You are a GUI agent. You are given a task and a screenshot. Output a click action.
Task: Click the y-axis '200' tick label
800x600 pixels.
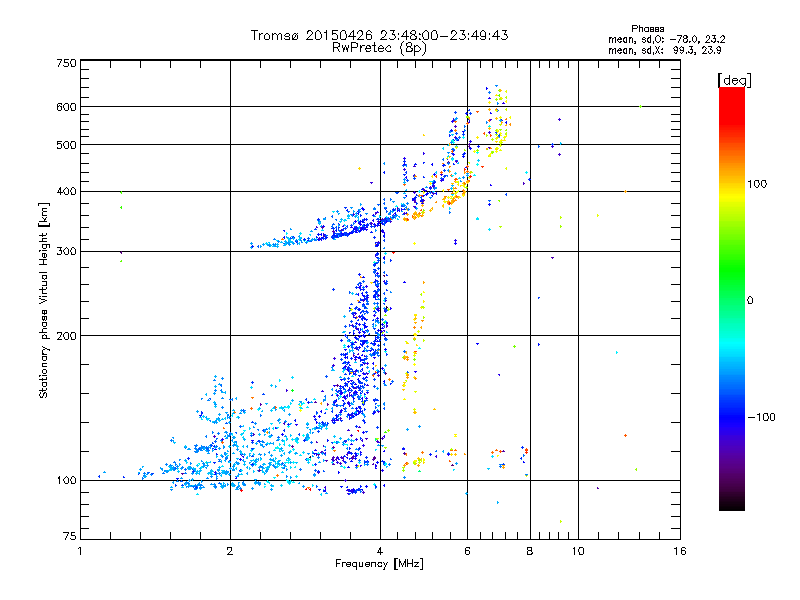pyautogui.click(x=67, y=336)
